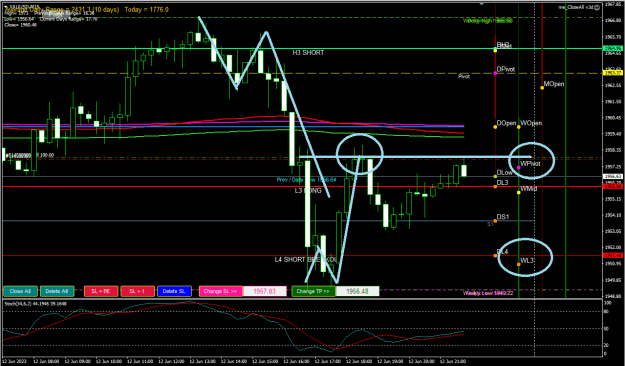Select the MOpen yellow dot marker

coord(542,87)
